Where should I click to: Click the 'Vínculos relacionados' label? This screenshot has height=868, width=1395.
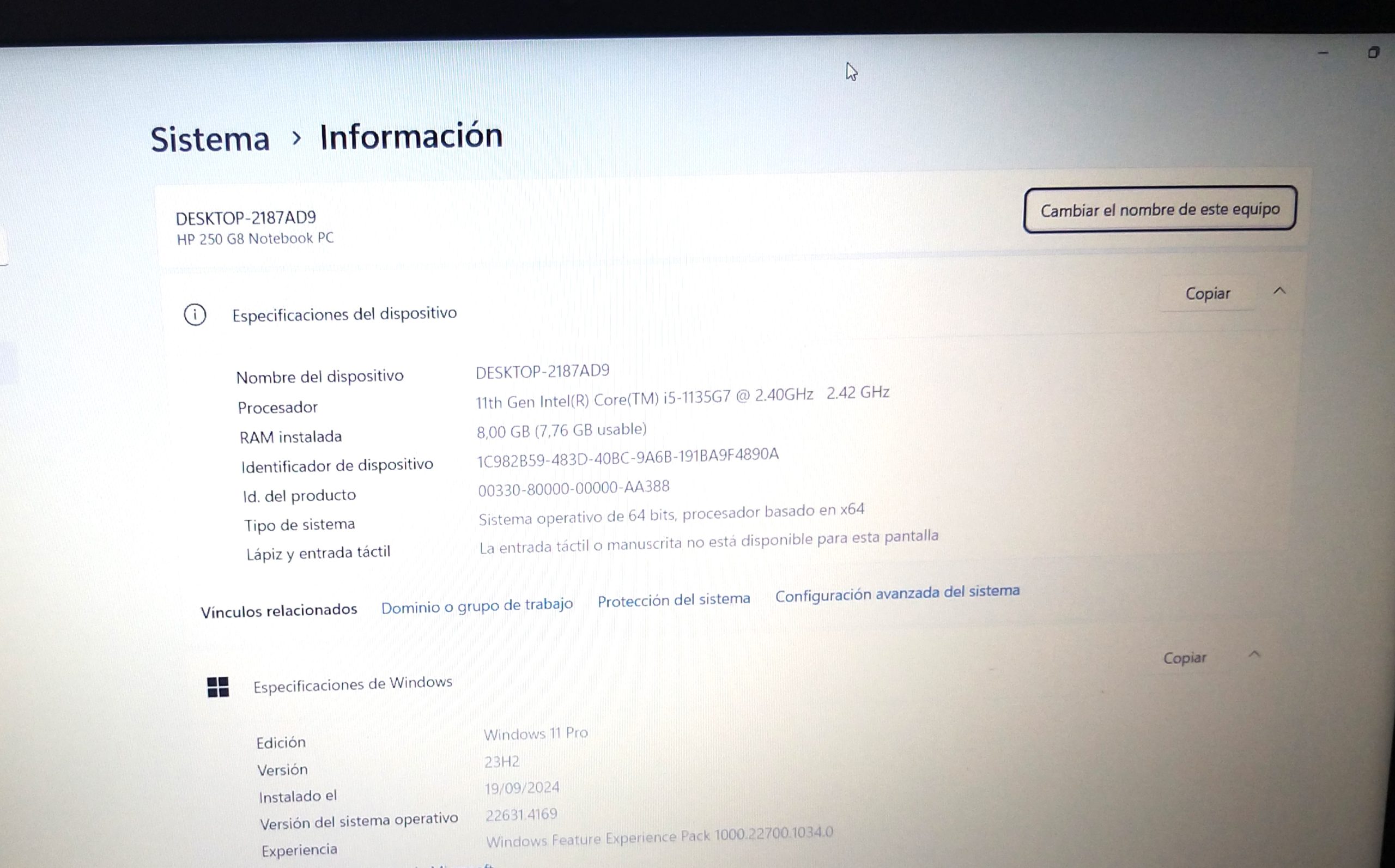pos(278,611)
